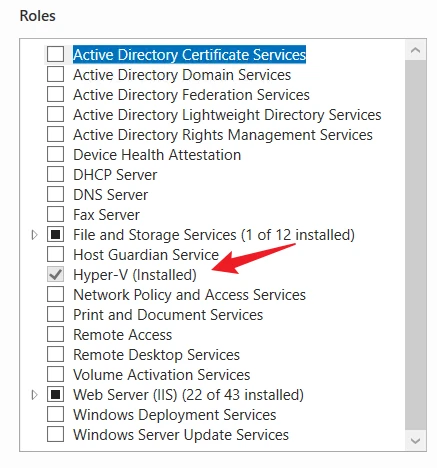The height and width of the screenshot is (468, 437).
Task: Click scrollbar up arrow in Roles list
Action: (x=415, y=50)
